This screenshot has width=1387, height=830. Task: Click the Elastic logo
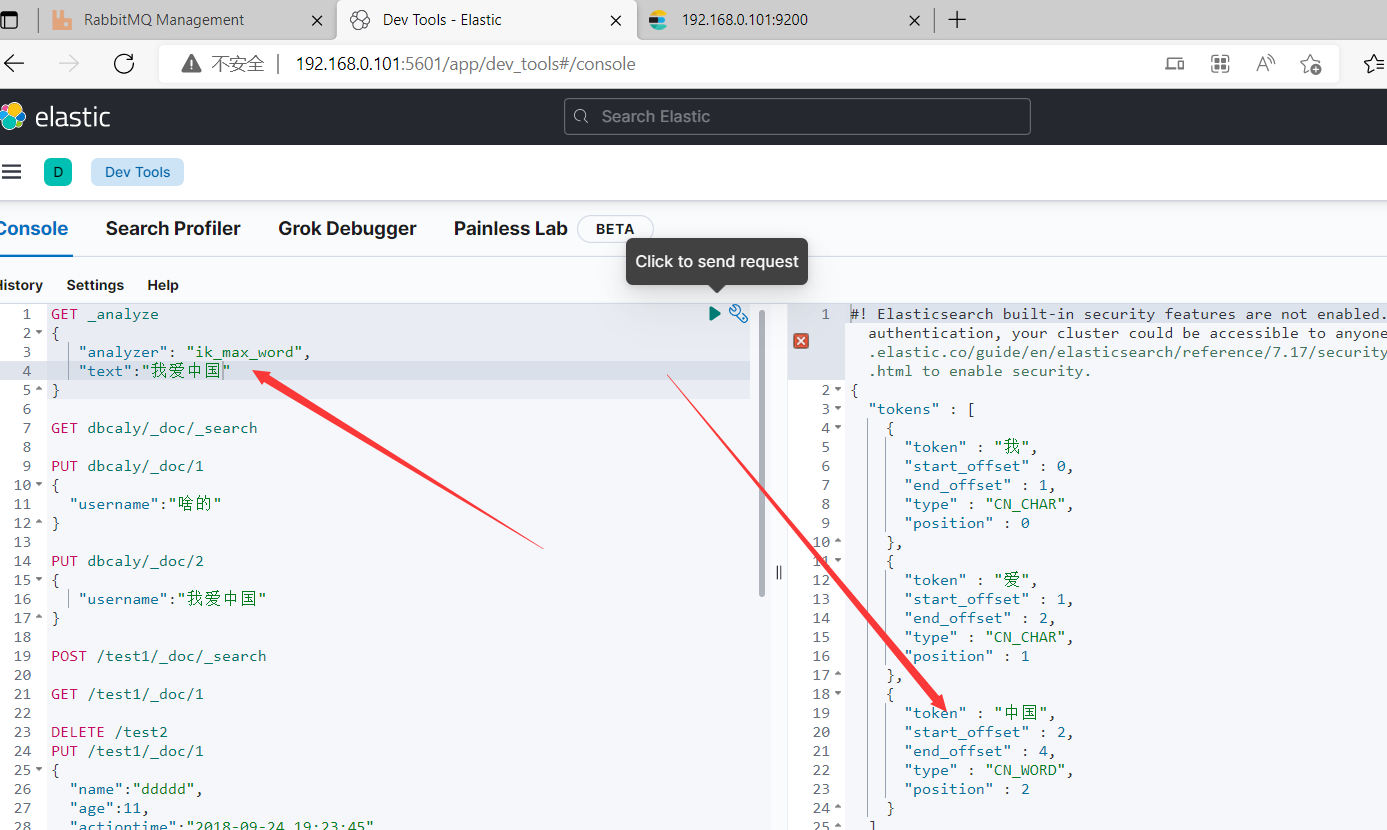(56, 117)
